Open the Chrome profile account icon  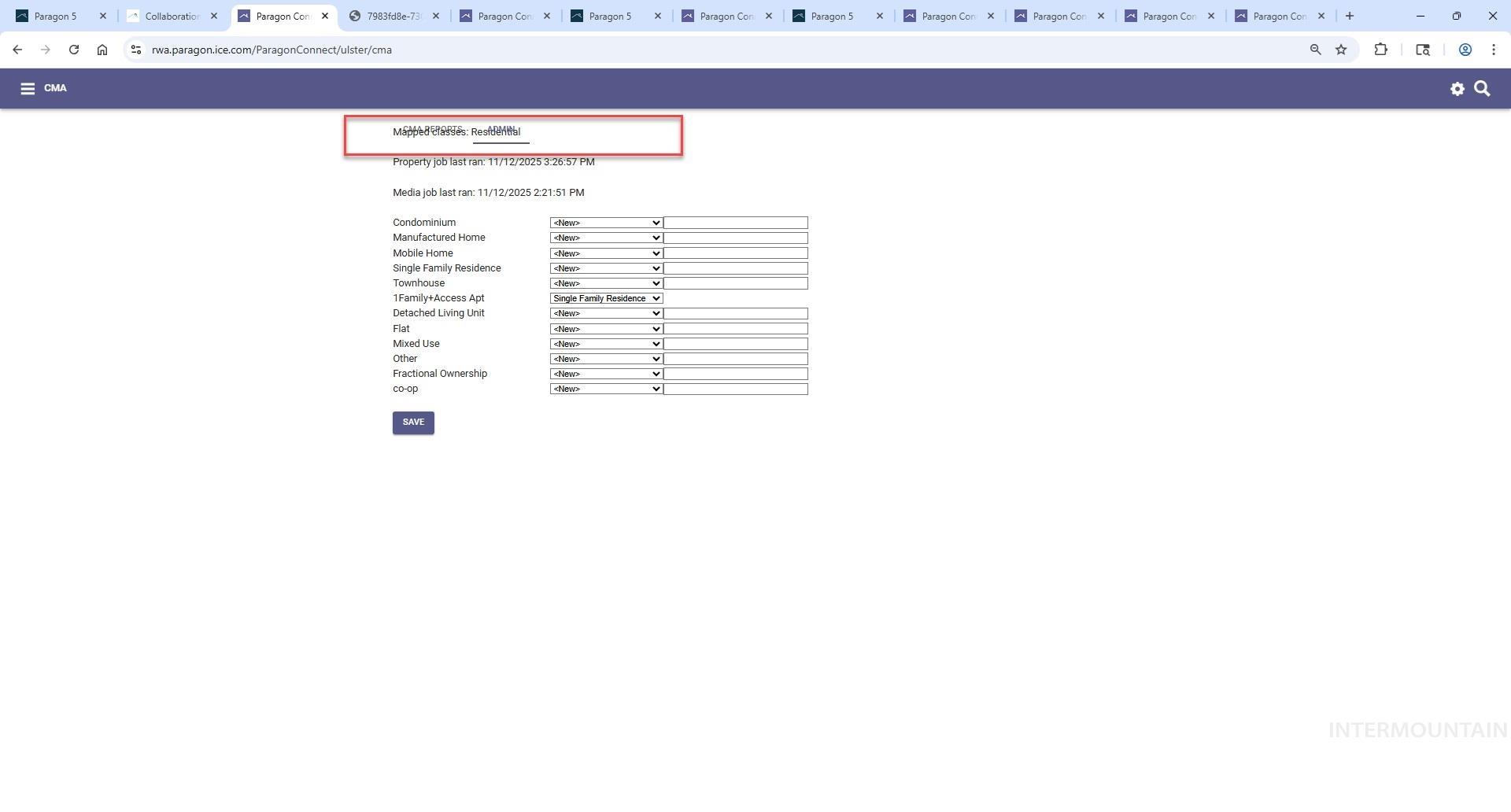click(1465, 49)
